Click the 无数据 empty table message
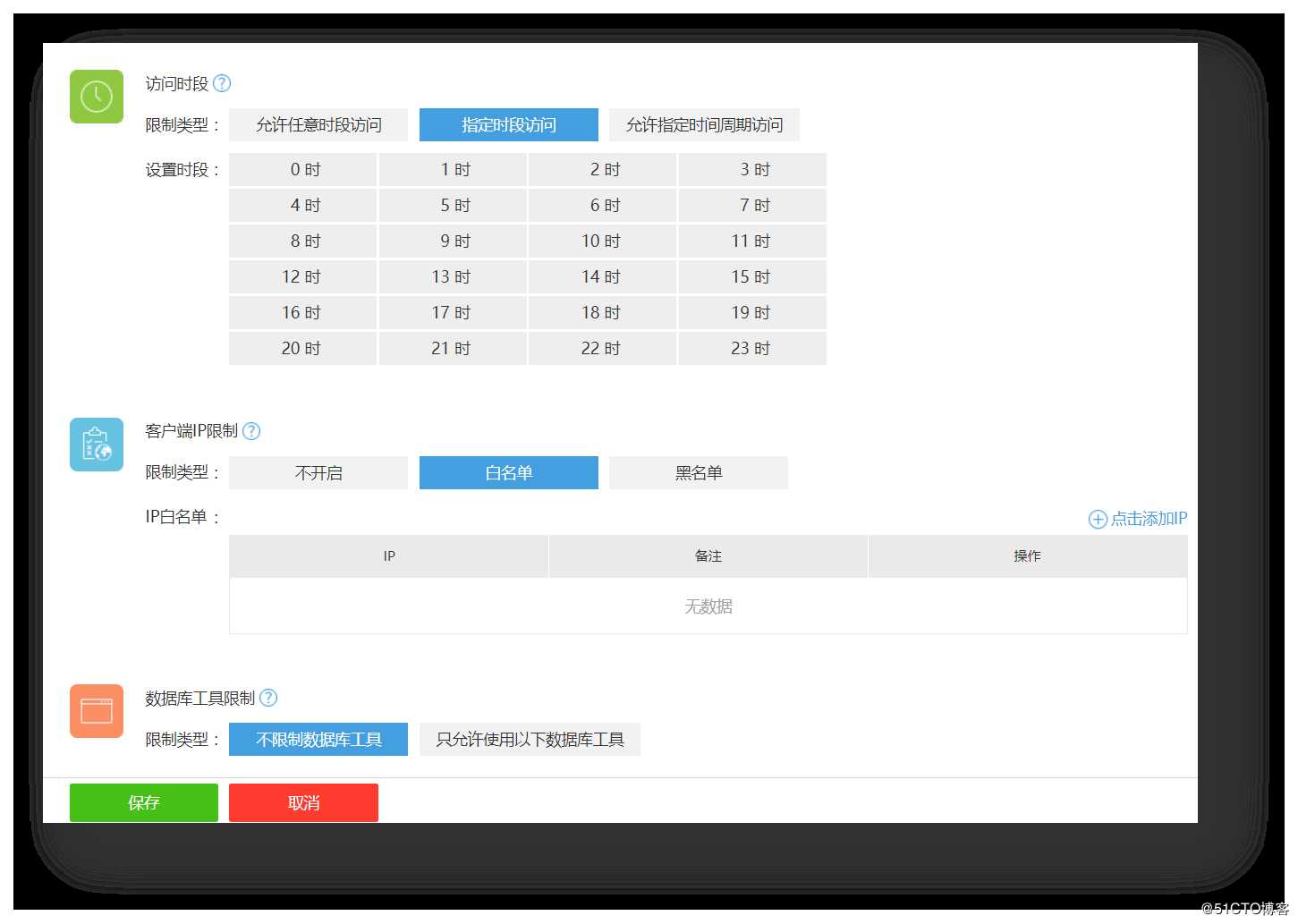Screen dimensions: 1298x924 [x=708, y=606]
